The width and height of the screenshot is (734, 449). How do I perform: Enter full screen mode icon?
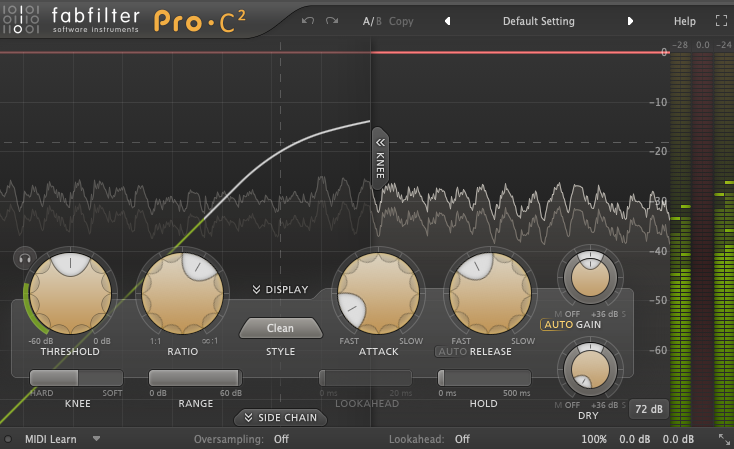tap(721, 21)
